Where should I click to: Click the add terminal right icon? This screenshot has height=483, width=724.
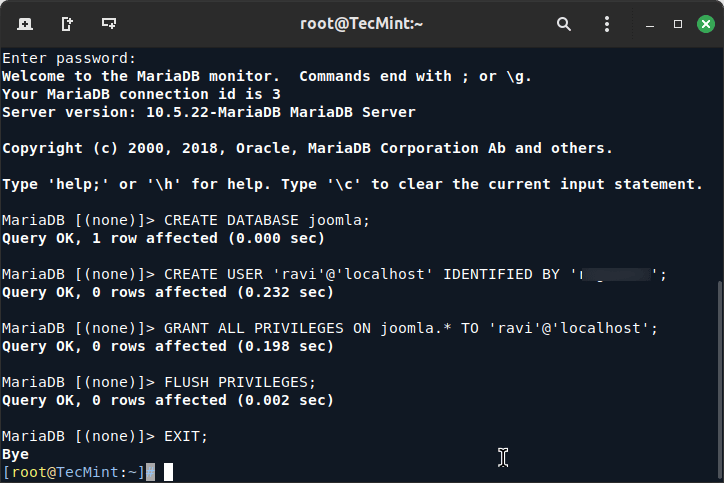click(x=67, y=23)
